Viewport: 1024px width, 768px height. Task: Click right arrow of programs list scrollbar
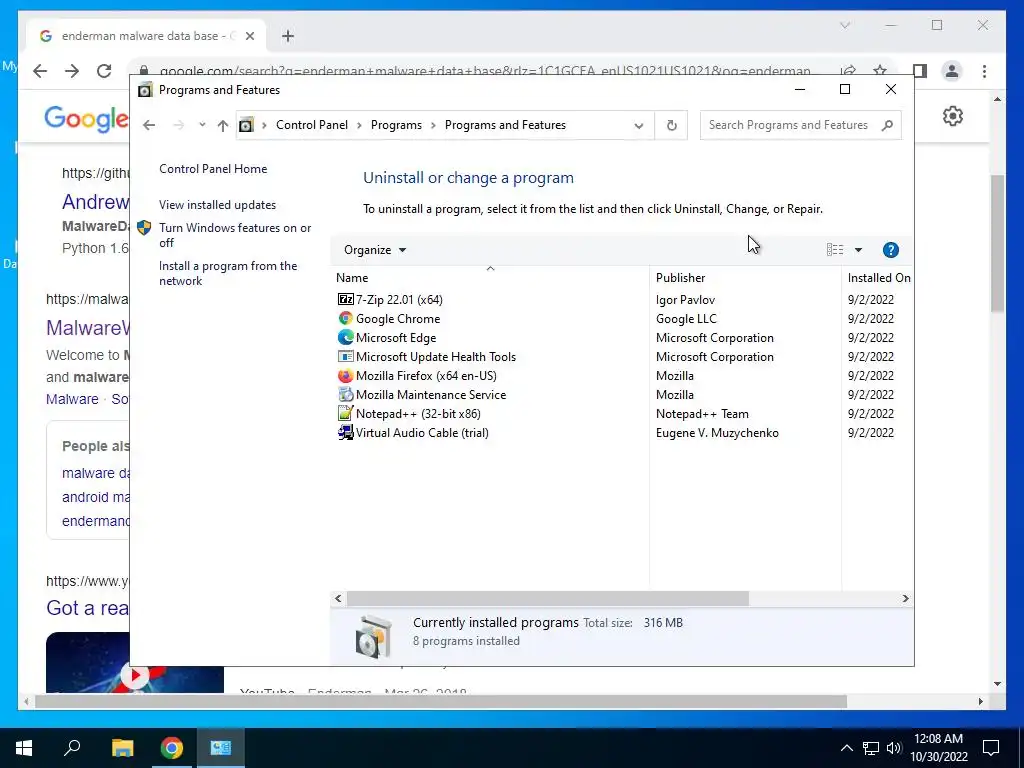[905, 598]
